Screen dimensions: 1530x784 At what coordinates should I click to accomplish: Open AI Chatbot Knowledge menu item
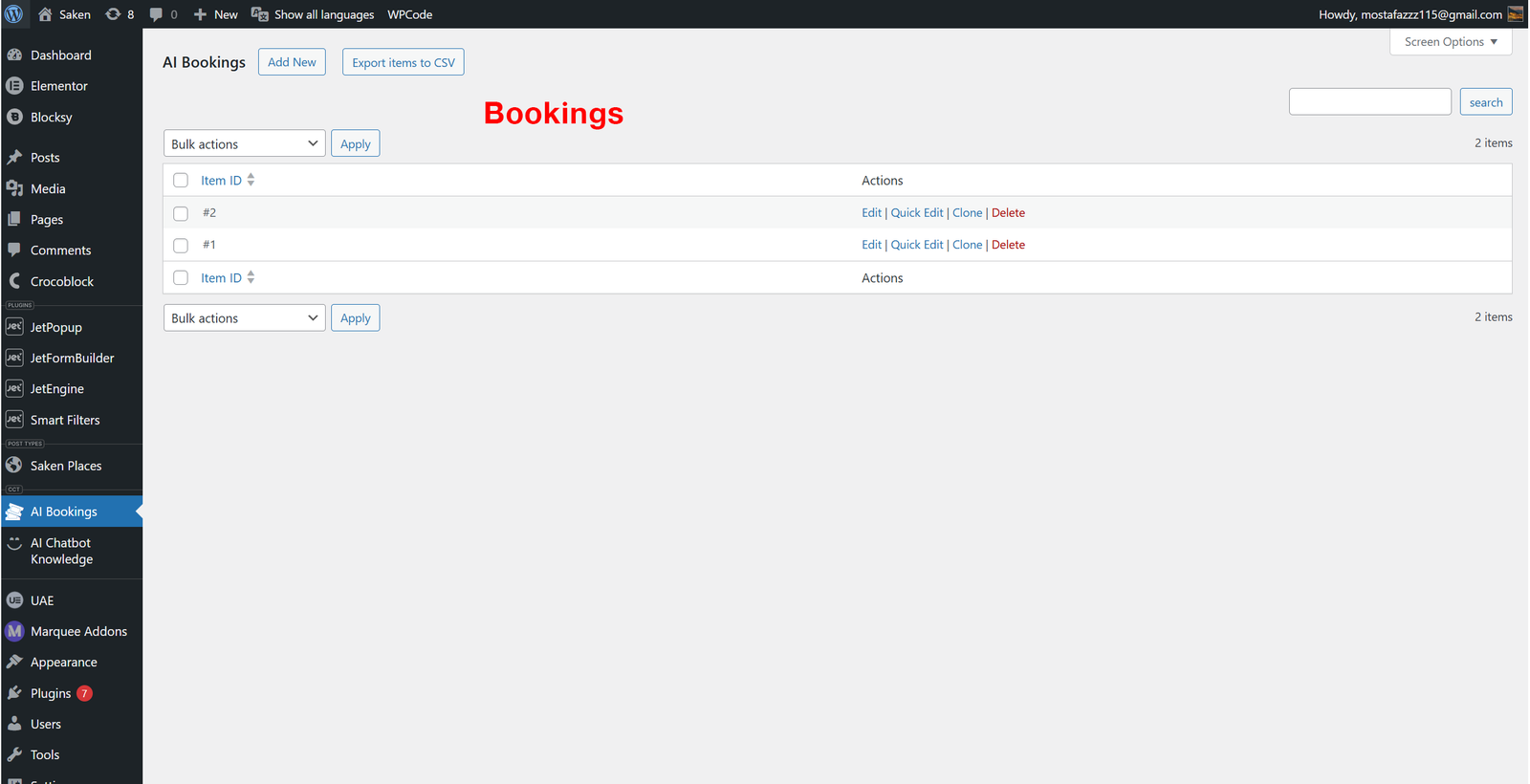tap(61, 551)
